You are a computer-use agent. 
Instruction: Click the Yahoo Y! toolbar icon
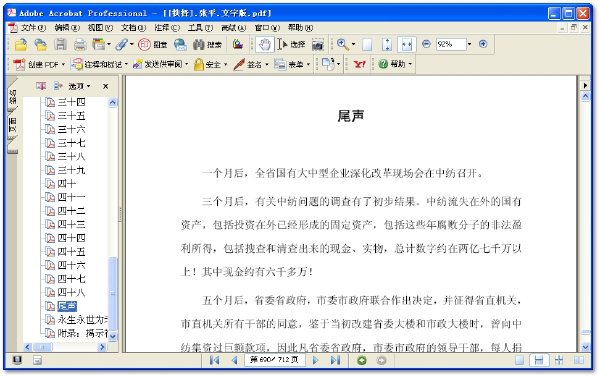click(359, 64)
